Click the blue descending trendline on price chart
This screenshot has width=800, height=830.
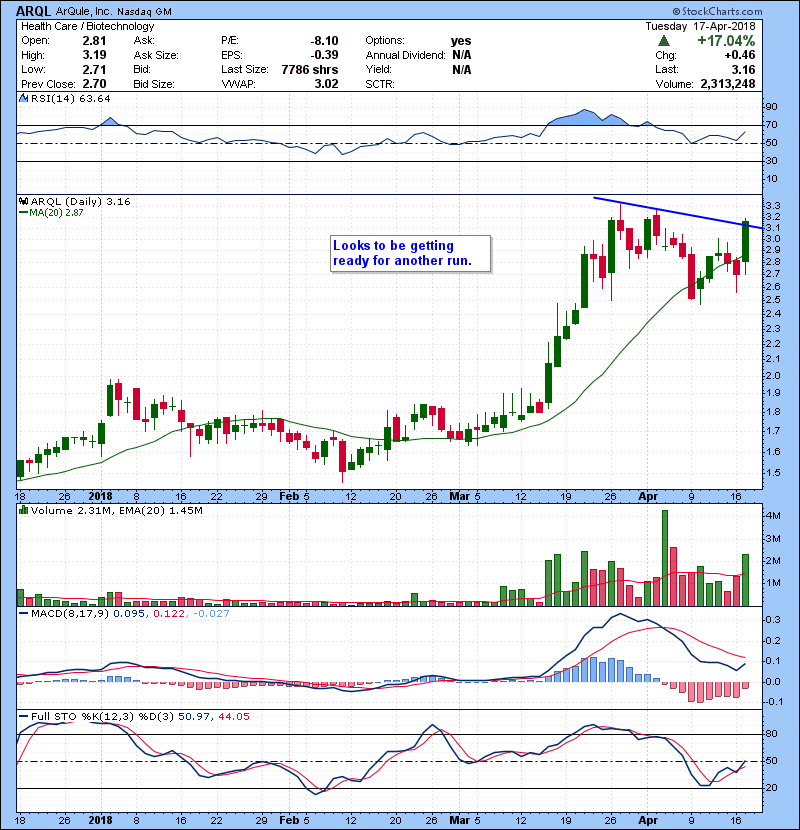point(680,213)
